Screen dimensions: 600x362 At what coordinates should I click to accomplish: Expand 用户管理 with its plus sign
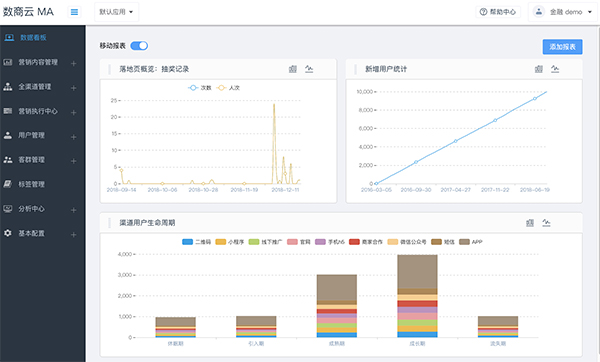(73, 137)
